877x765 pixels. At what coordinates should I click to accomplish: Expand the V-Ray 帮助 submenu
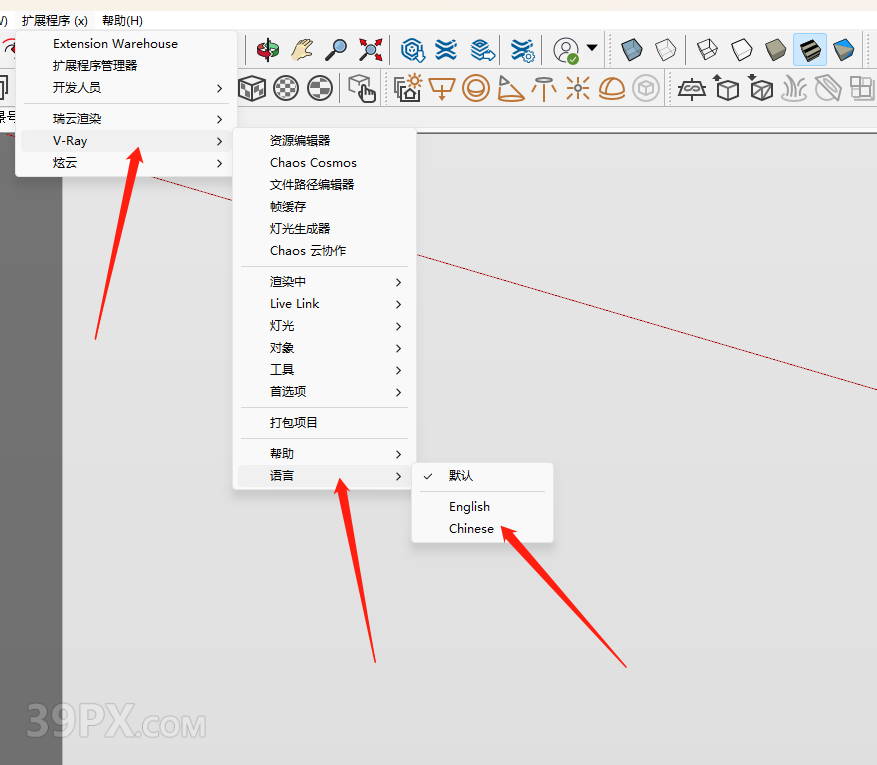point(324,454)
